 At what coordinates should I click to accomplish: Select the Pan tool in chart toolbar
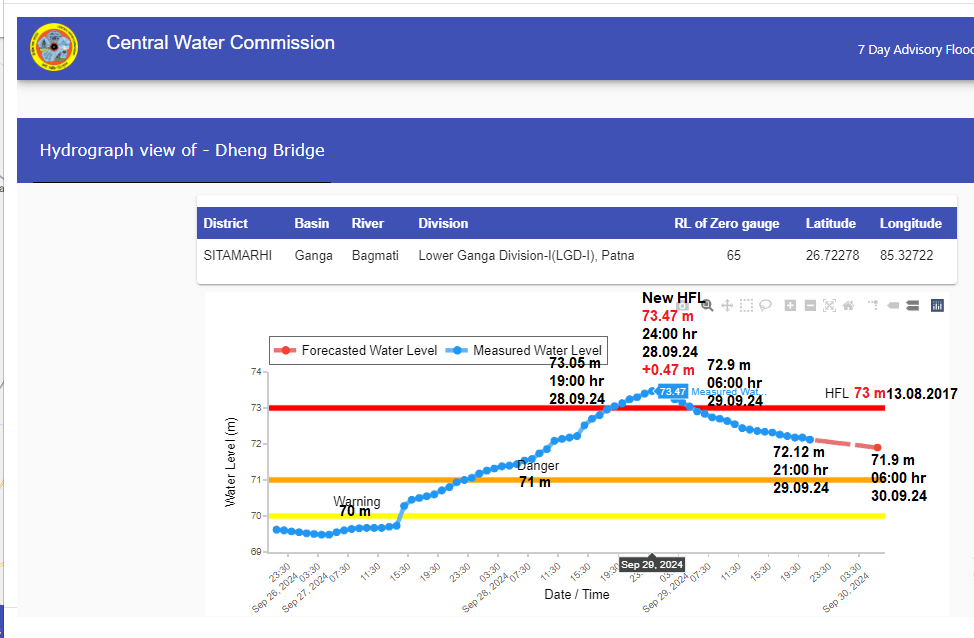point(727,305)
